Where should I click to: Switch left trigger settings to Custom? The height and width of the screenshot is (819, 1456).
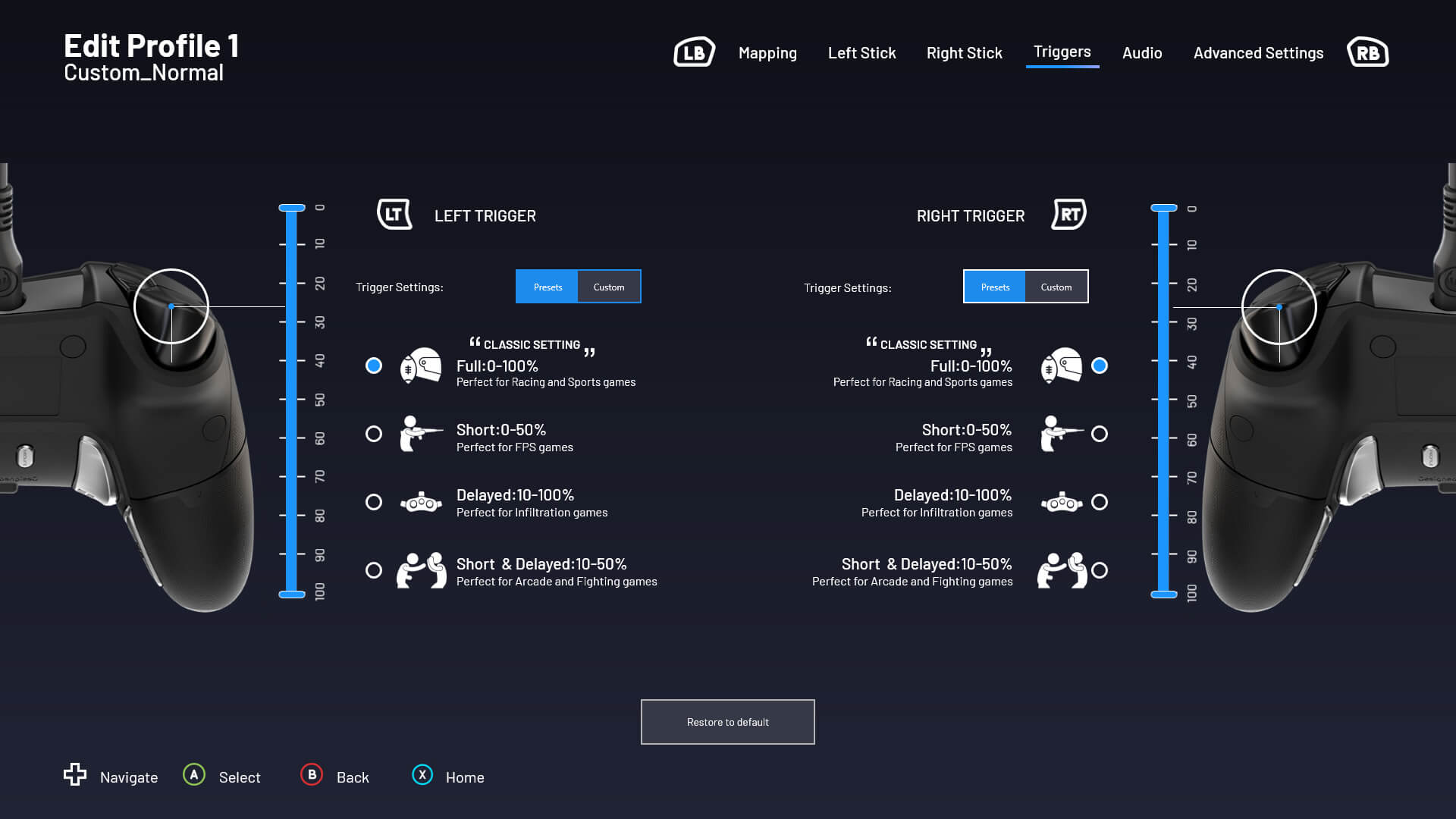(x=609, y=287)
